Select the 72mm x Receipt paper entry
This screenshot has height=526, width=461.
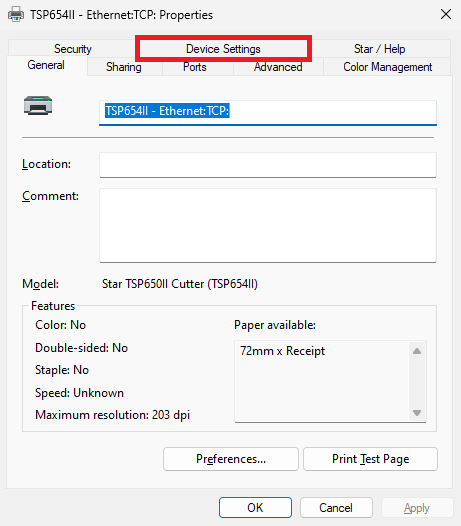tap(283, 351)
